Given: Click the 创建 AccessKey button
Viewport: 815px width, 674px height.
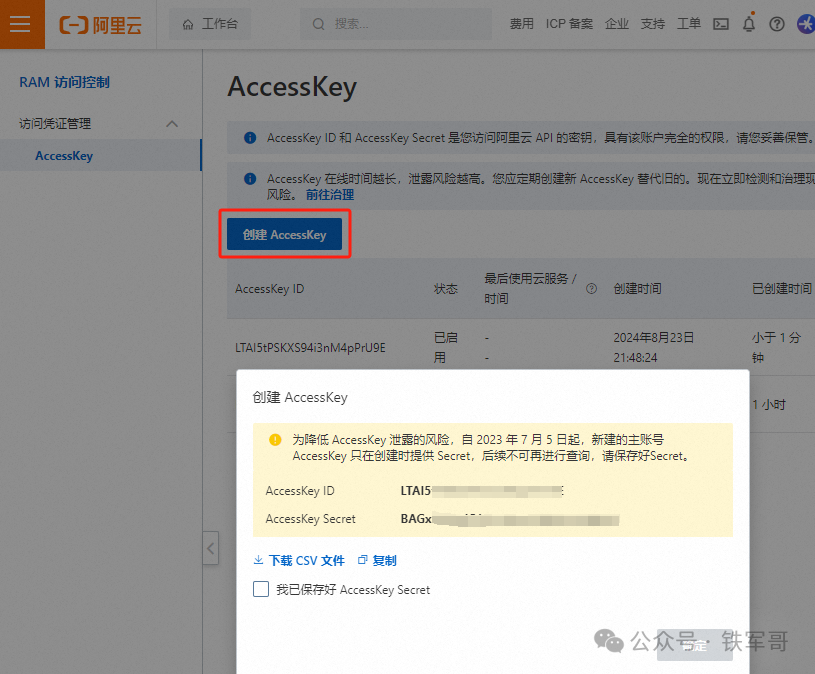Looking at the screenshot, I should coord(283,234).
